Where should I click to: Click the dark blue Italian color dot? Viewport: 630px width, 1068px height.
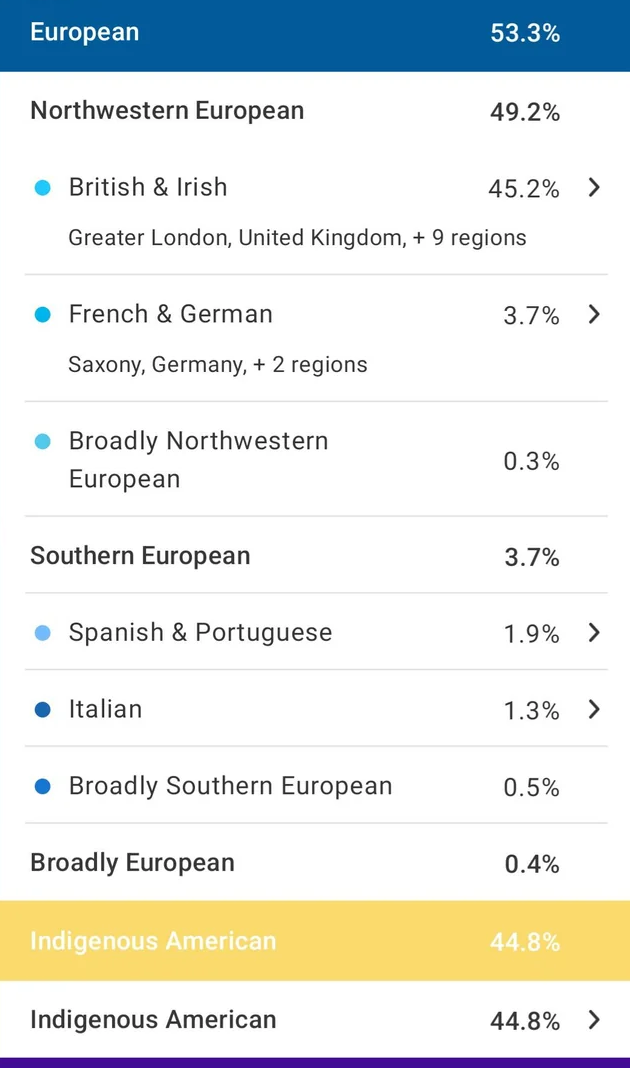[x=42, y=710]
